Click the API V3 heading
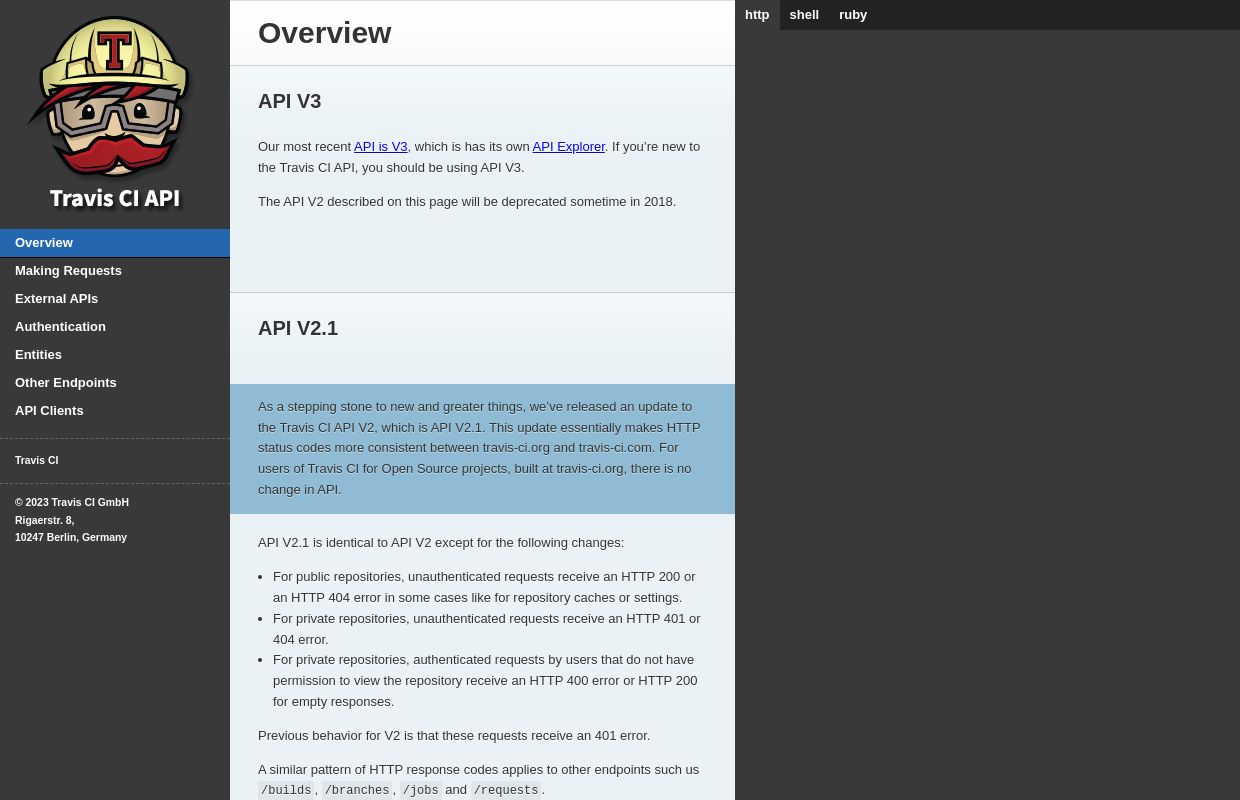The width and height of the screenshot is (1240, 800). pyautogui.click(x=290, y=101)
